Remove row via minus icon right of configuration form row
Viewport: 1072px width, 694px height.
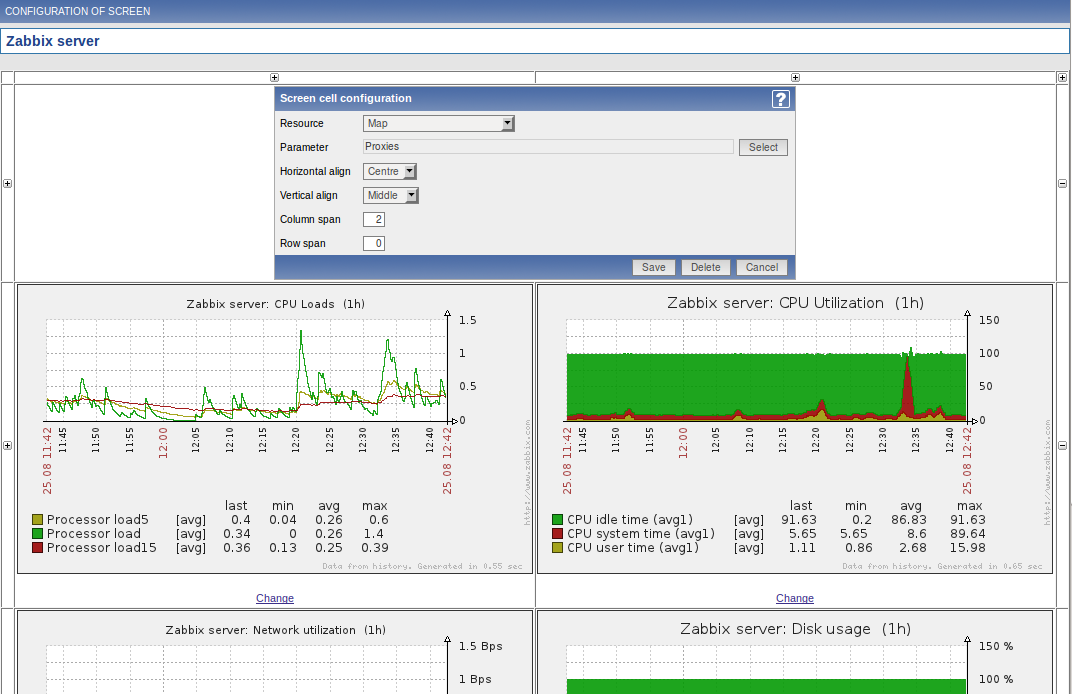point(1062,183)
